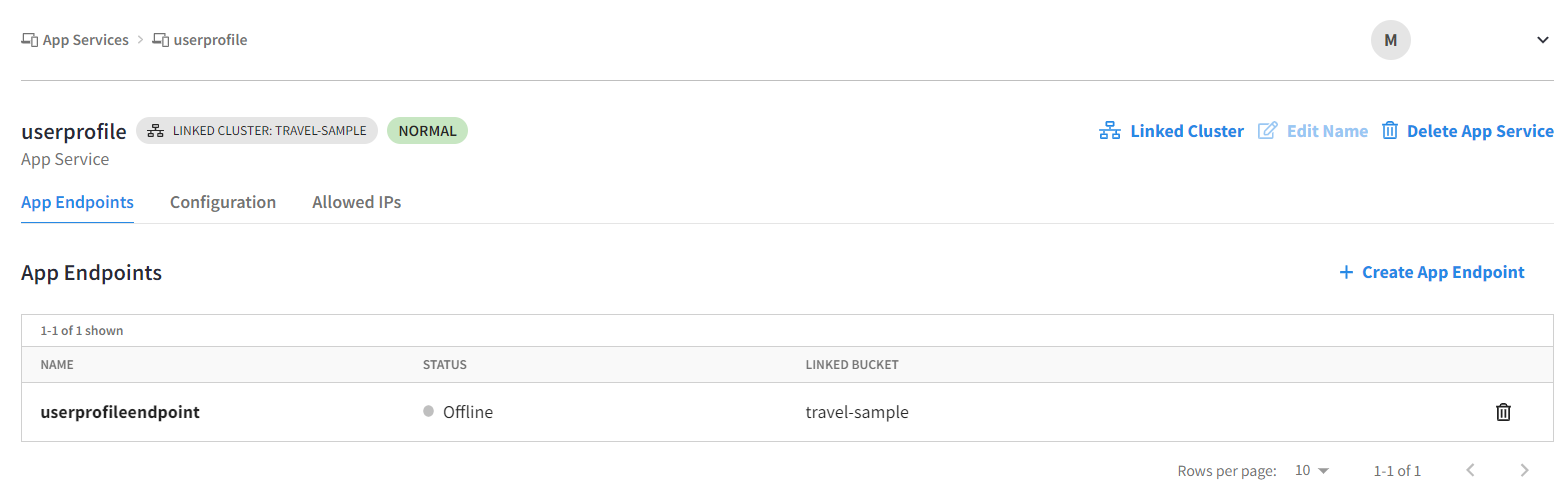Select the App Endpoints tab
Viewport: 1557px width, 495px height.
point(77,202)
